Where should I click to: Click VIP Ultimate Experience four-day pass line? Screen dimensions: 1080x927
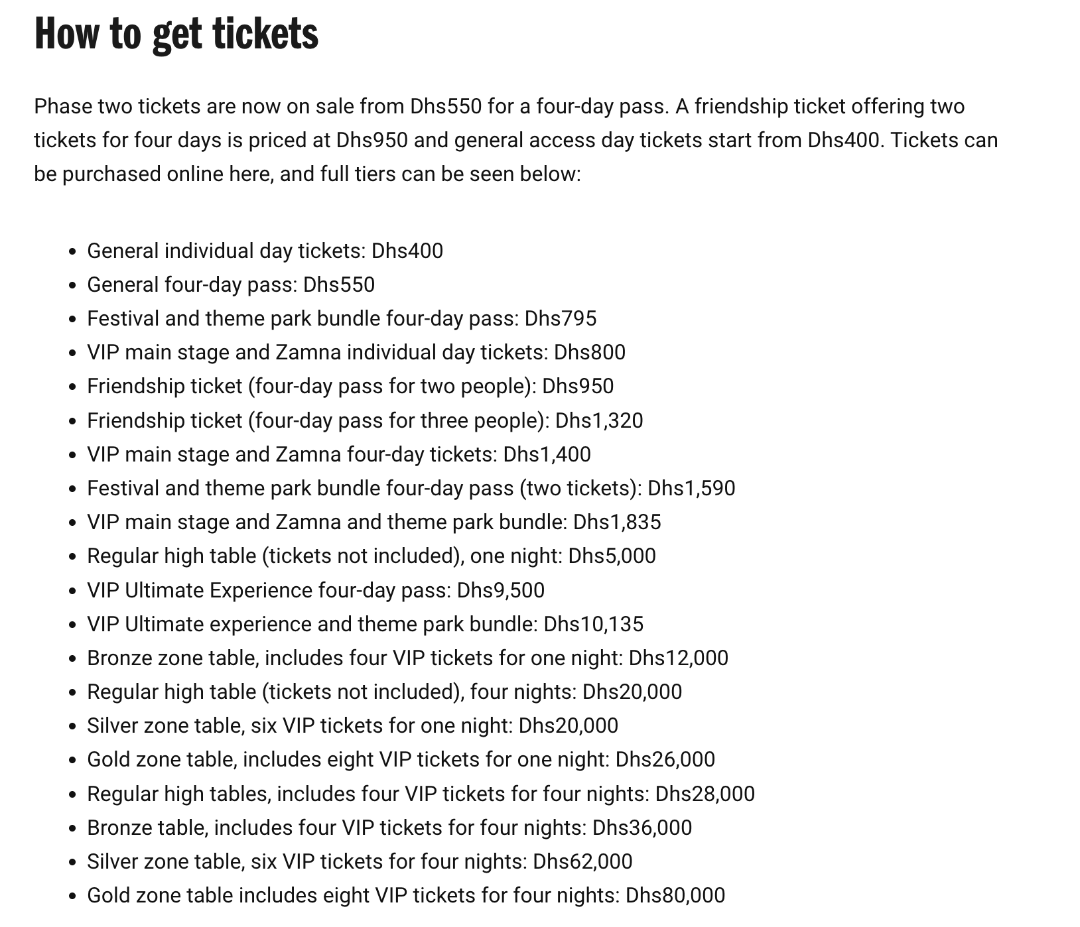tap(315, 590)
